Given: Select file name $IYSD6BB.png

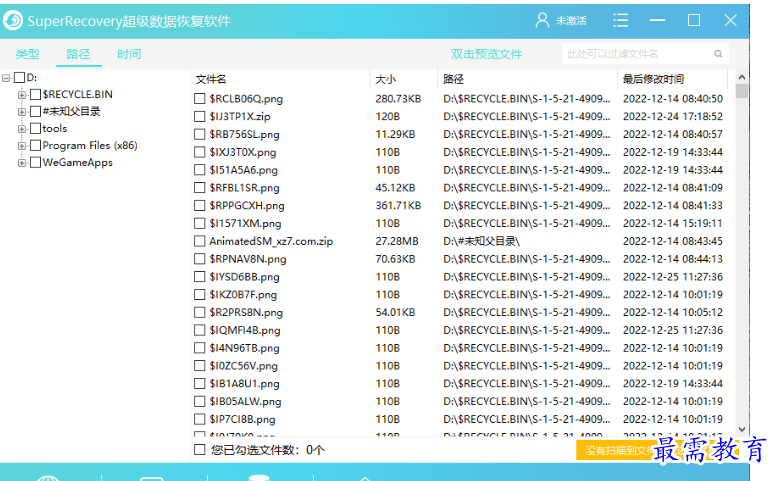Looking at the screenshot, I should [x=244, y=277].
